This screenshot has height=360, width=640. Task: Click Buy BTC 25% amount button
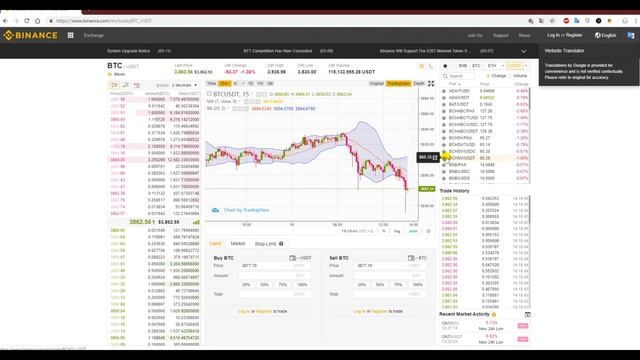coord(246,284)
